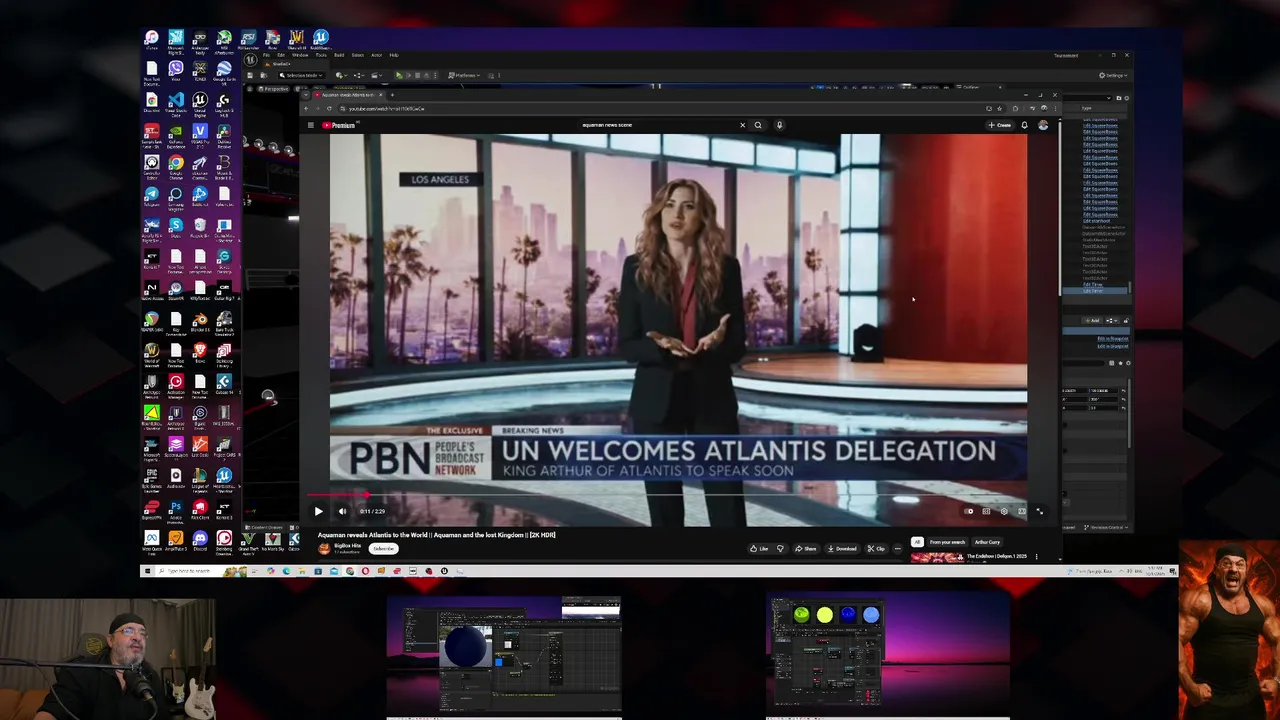
Task: Play the YouTube video
Action: click(318, 511)
